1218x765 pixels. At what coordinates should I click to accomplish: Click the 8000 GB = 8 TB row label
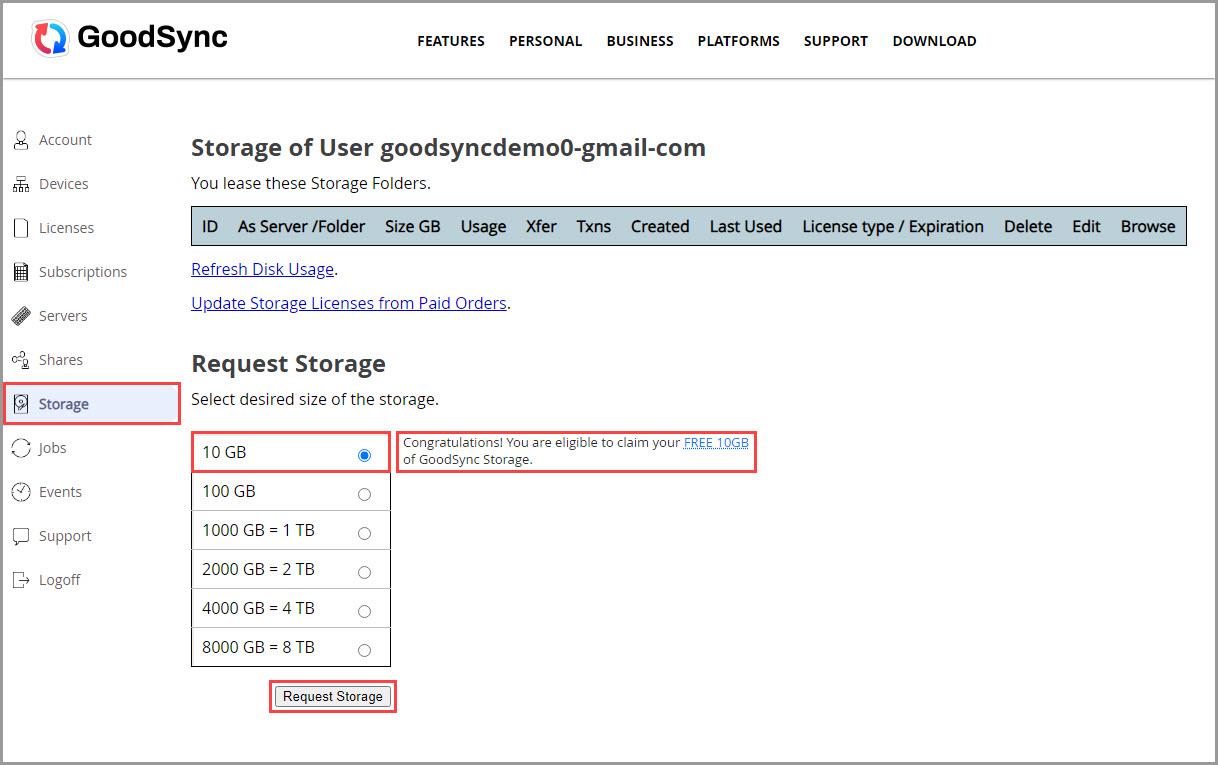click(x=258, y=647)
